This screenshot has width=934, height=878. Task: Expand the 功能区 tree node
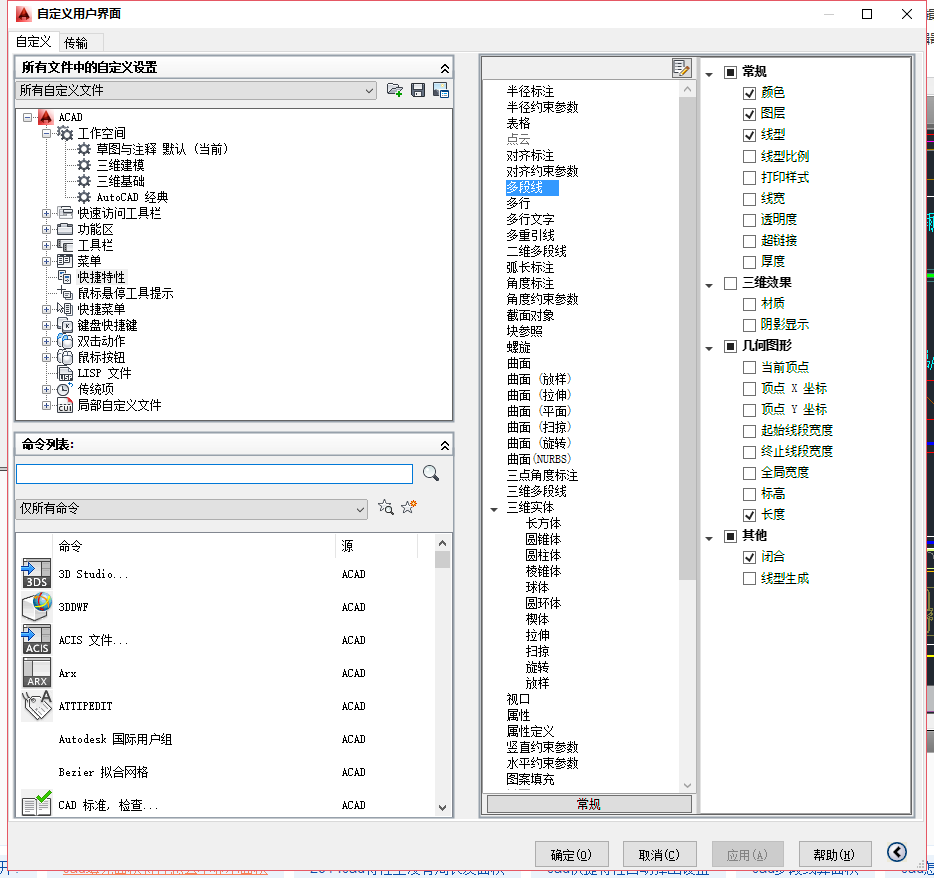[46, 229]
